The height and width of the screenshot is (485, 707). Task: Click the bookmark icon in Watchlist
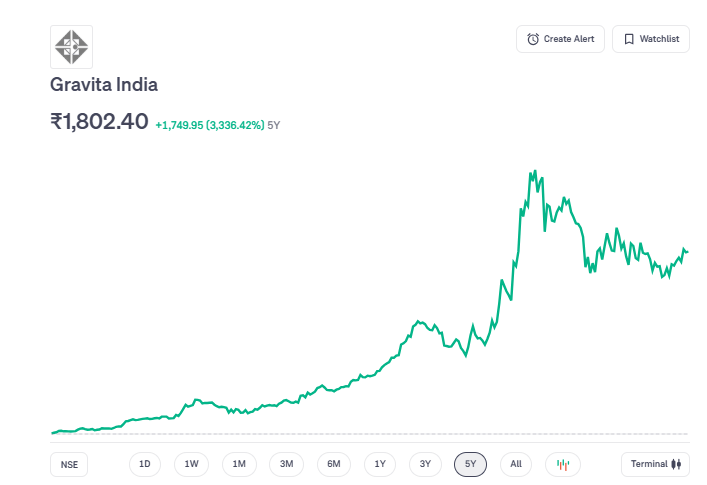pos(629,39)
